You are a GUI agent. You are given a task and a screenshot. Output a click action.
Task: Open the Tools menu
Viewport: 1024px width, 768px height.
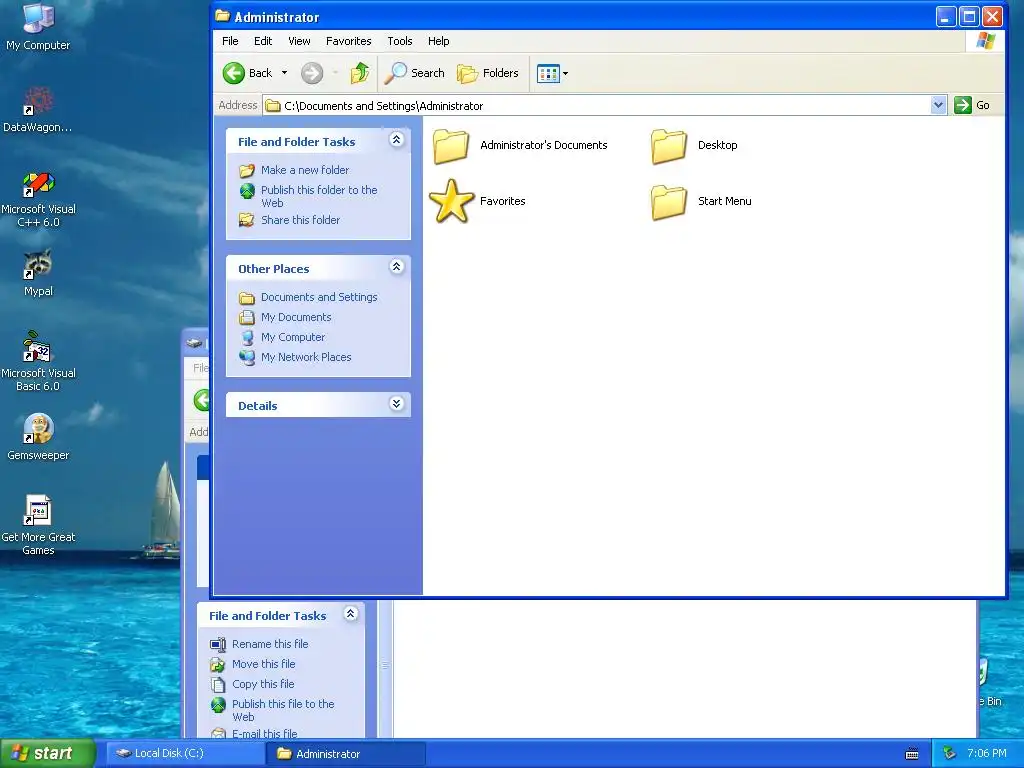coord(400,40)
